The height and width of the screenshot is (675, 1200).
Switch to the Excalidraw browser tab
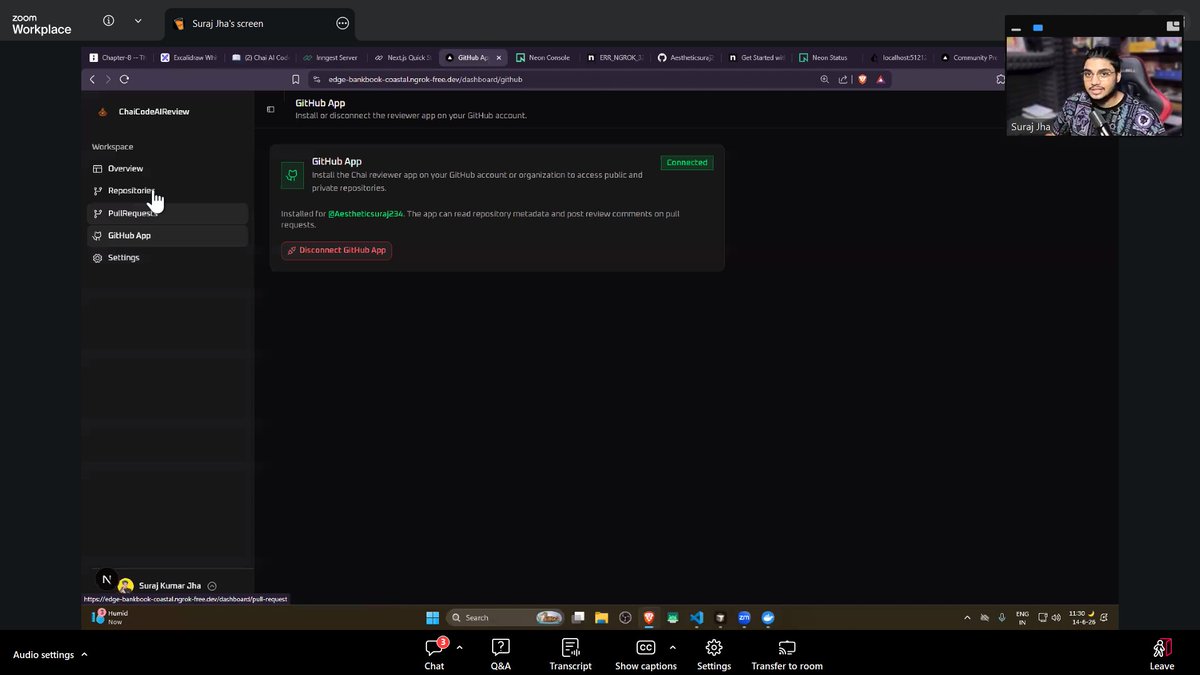189,58
